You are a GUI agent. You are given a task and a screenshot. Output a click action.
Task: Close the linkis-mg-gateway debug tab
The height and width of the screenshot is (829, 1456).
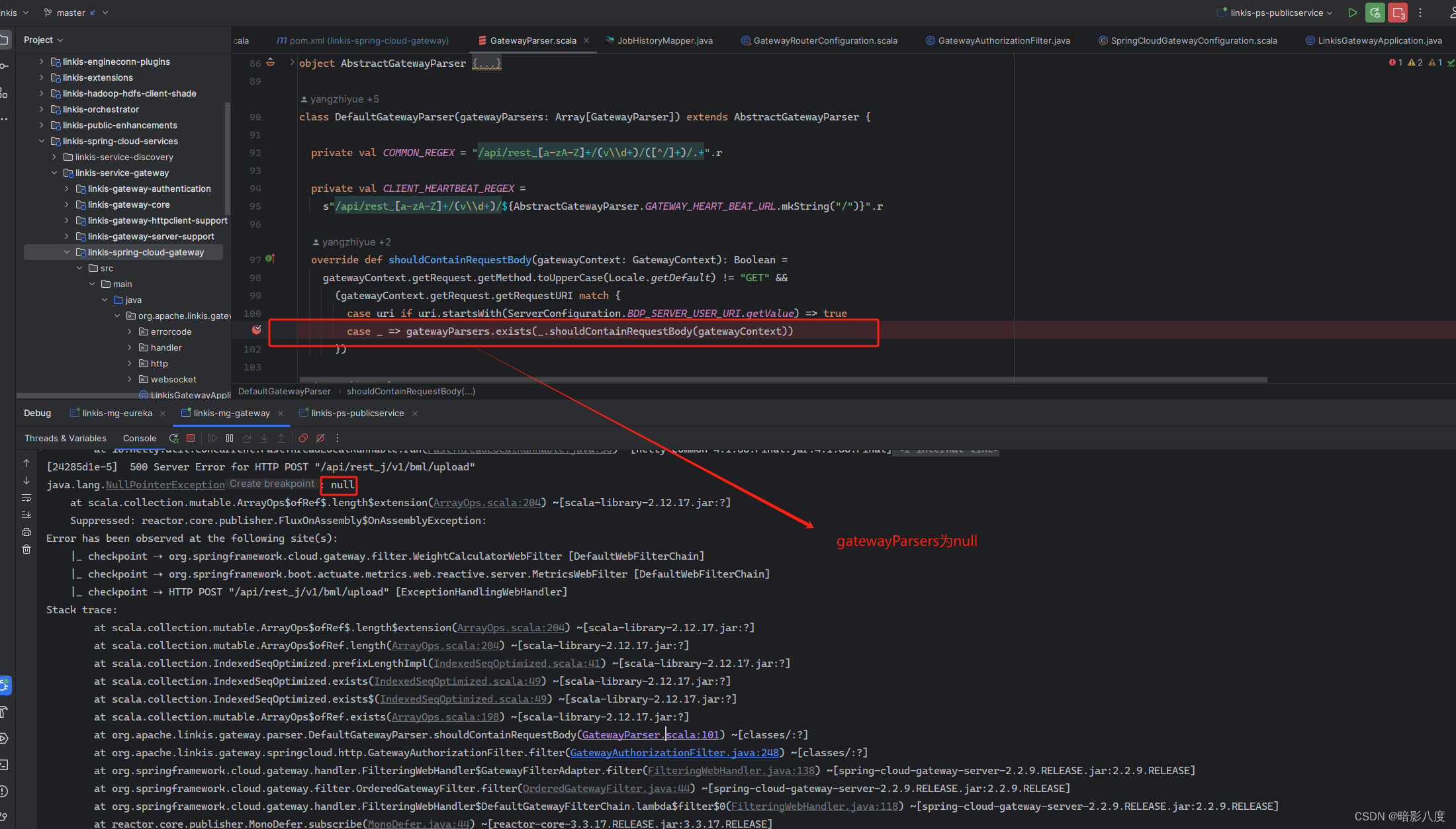(x=281, y=413)
